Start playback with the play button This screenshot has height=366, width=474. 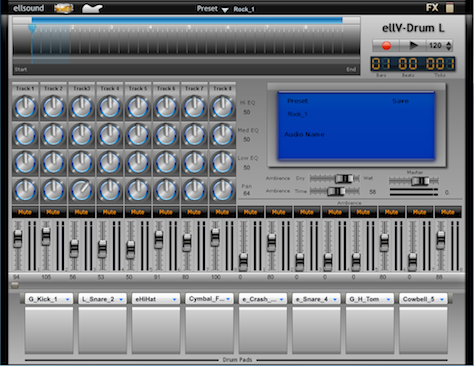413,46
